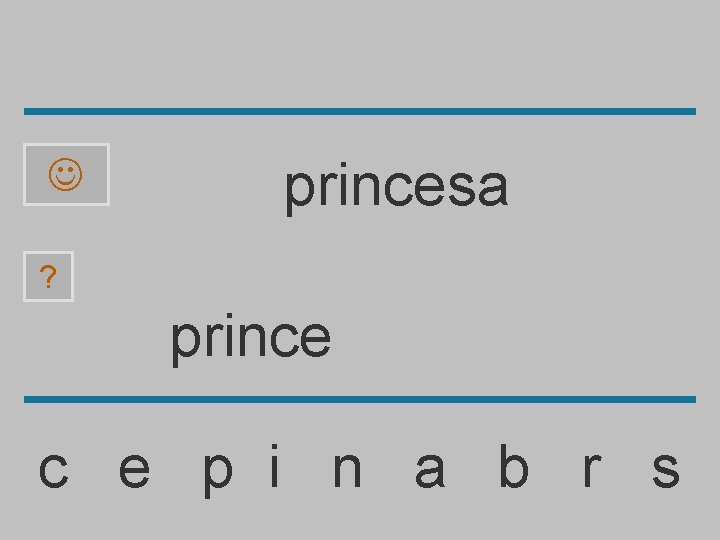Choose letter n in bottom row

pyautogui.click(x=346, y=469)
